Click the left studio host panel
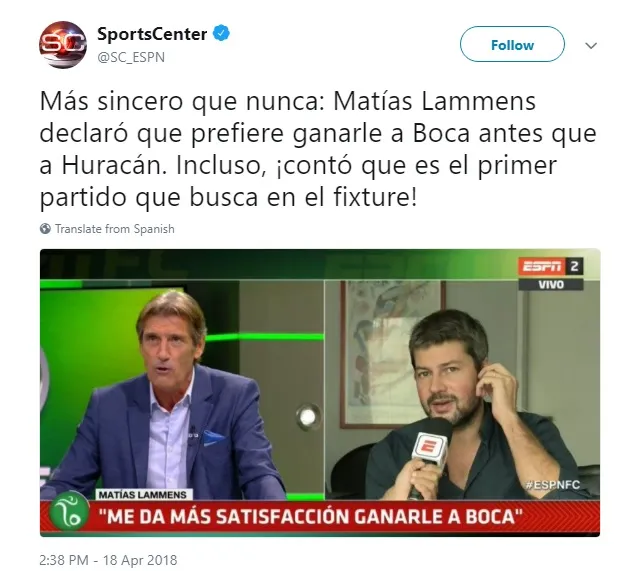 (182, 390)
